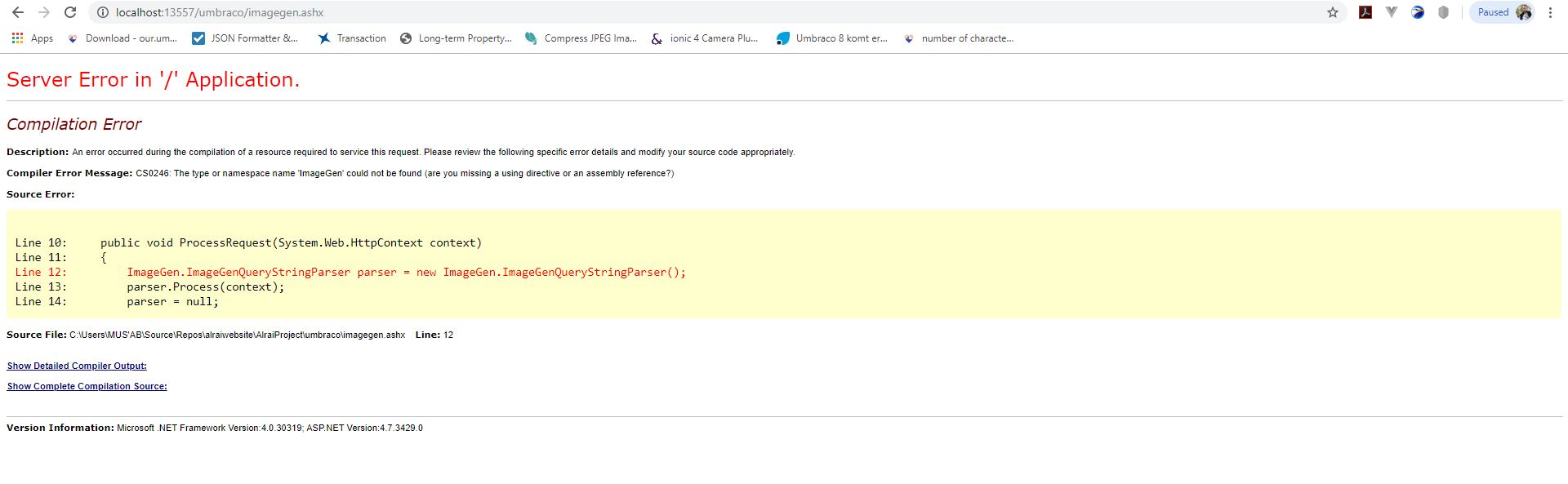Click the browser back arrow
1568x484 pixels.
pyautogui.click(x=17, y=12)
